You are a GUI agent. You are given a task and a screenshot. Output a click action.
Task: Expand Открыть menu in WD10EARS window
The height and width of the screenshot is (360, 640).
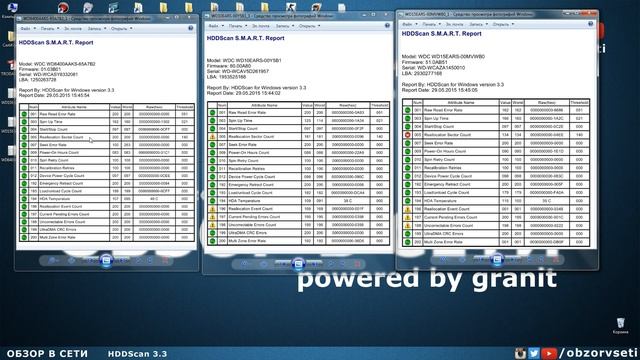[x=310, y=26]
